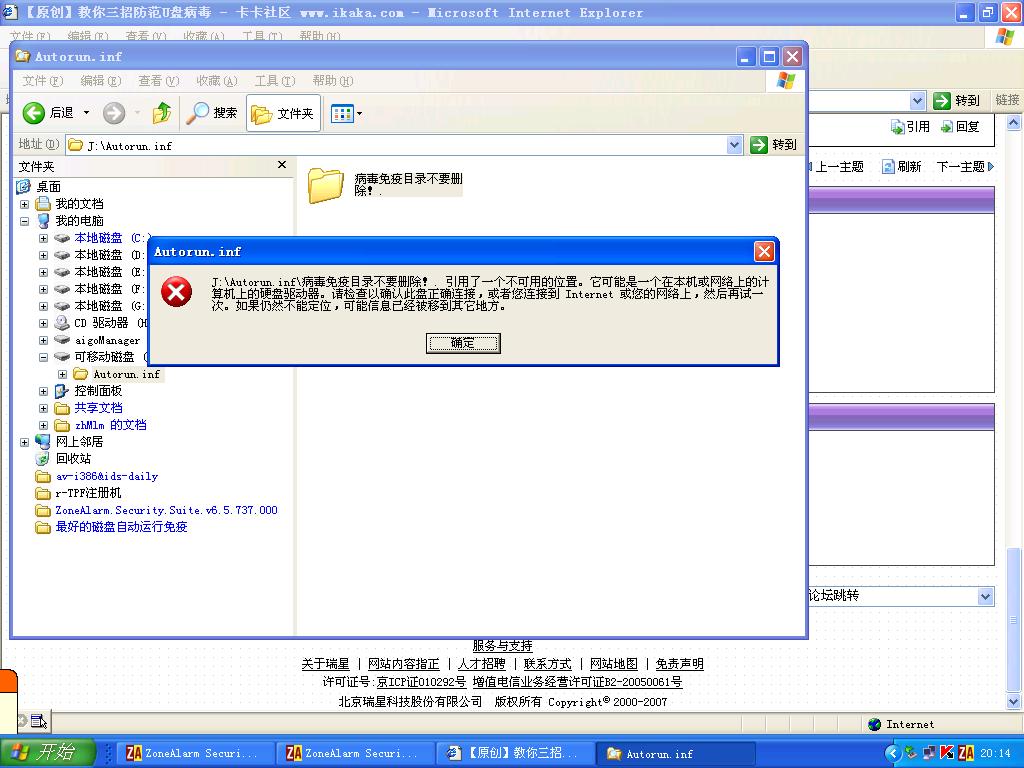
Task: Select Autorun.inf folder in tree
Action: (x=126, y=374)
